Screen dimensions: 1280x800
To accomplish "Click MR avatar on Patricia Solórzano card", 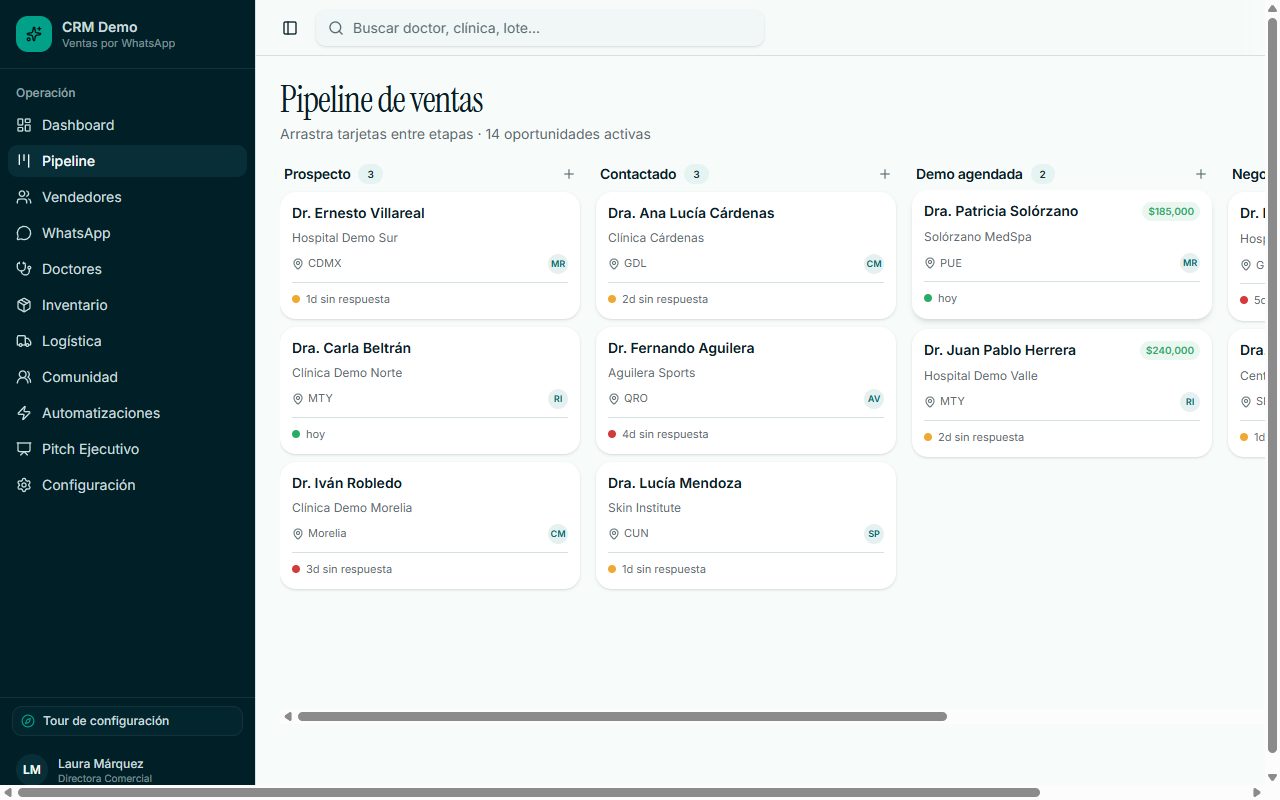I will tap(1190, 263).
